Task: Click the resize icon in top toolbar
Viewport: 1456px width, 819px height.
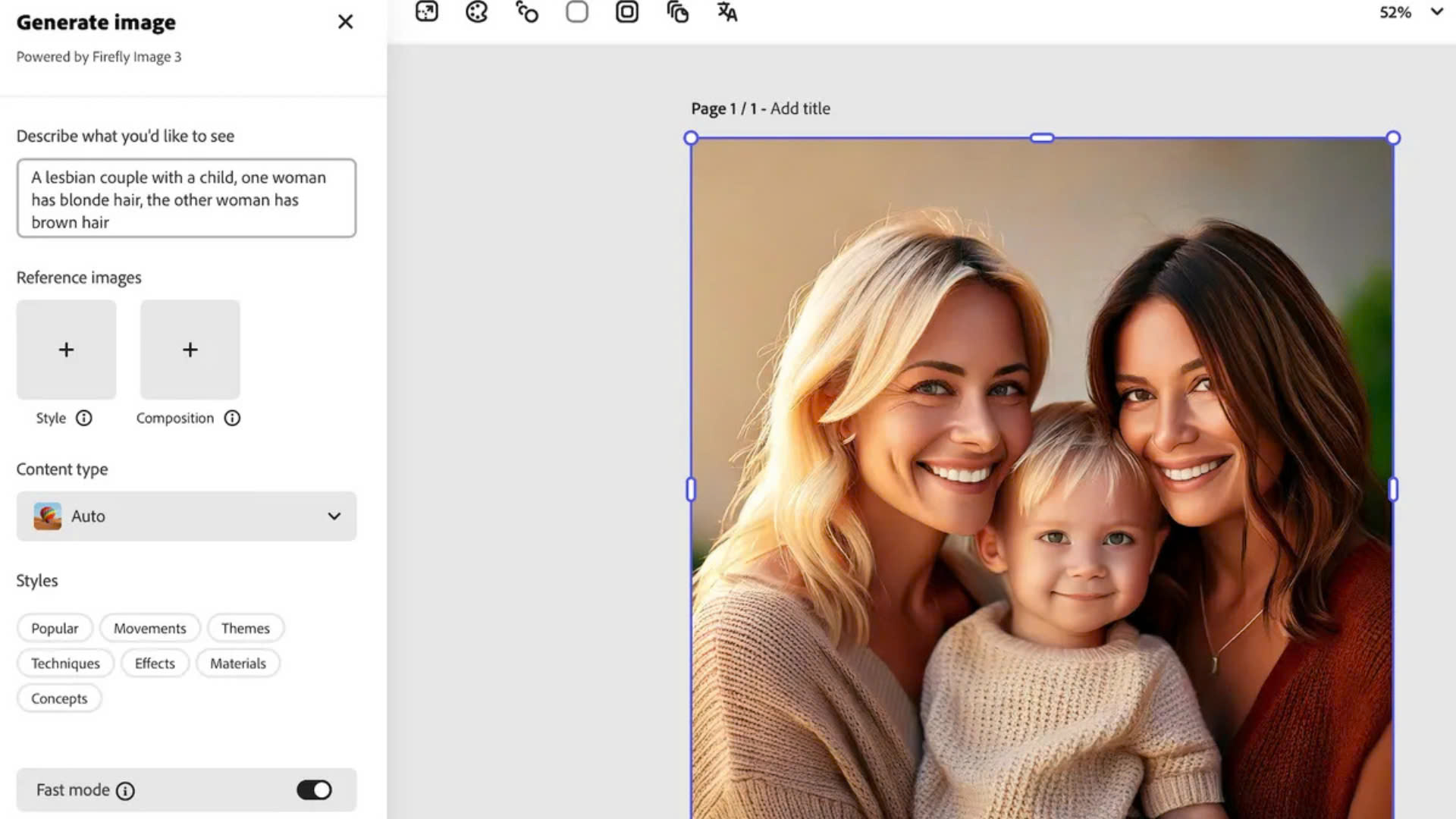Action: [427, 11]
